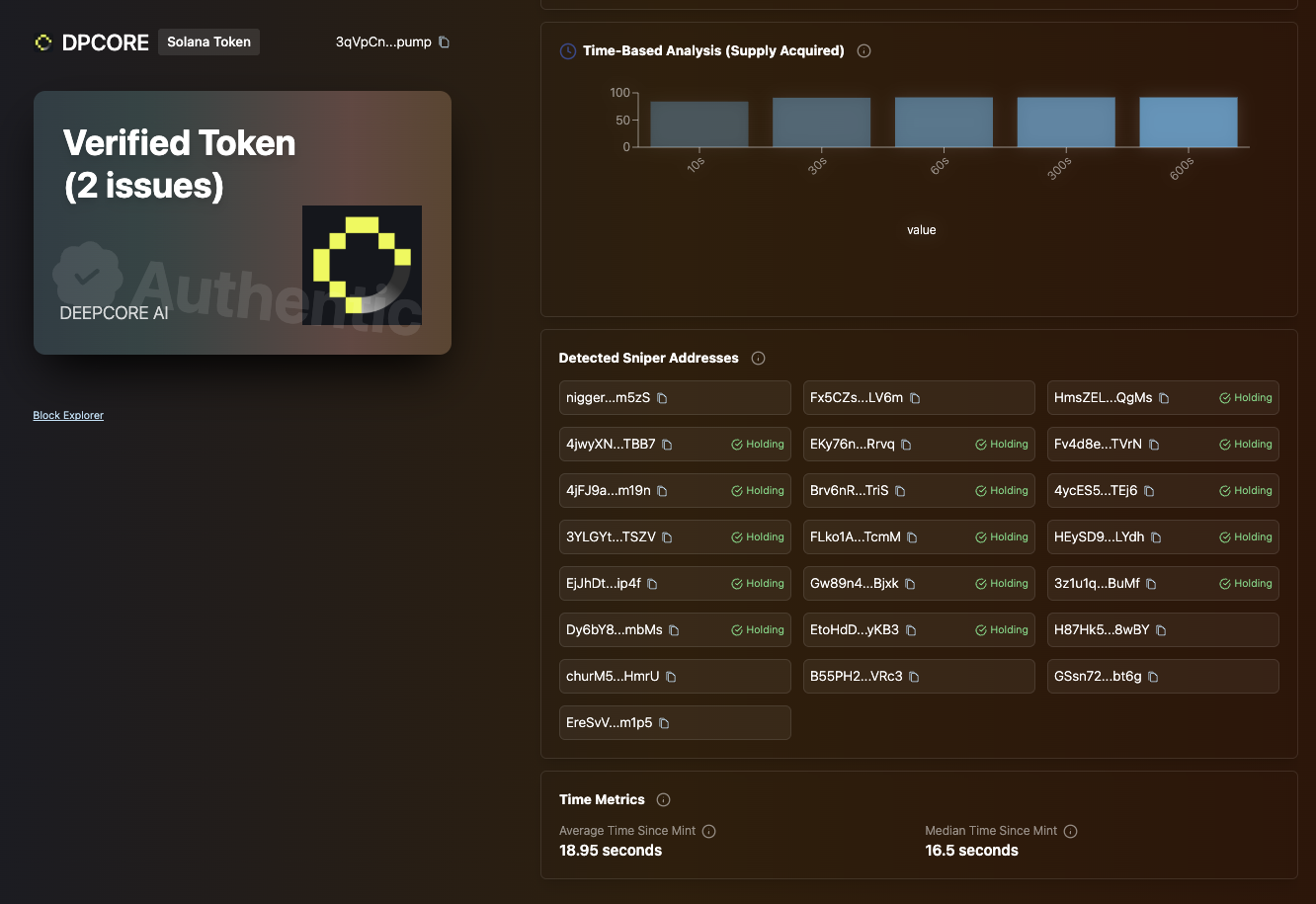
Task: Copy the Dy6bY8...mbMs address
Action: click(x=674, y=630)
